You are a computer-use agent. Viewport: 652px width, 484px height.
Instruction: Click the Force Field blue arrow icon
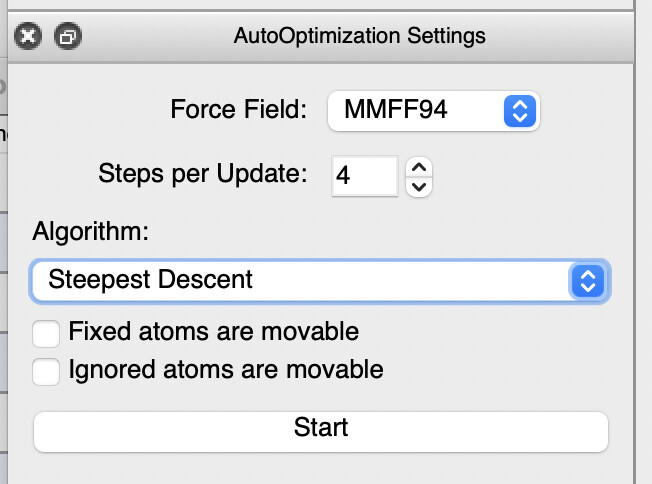click(517, 110)
